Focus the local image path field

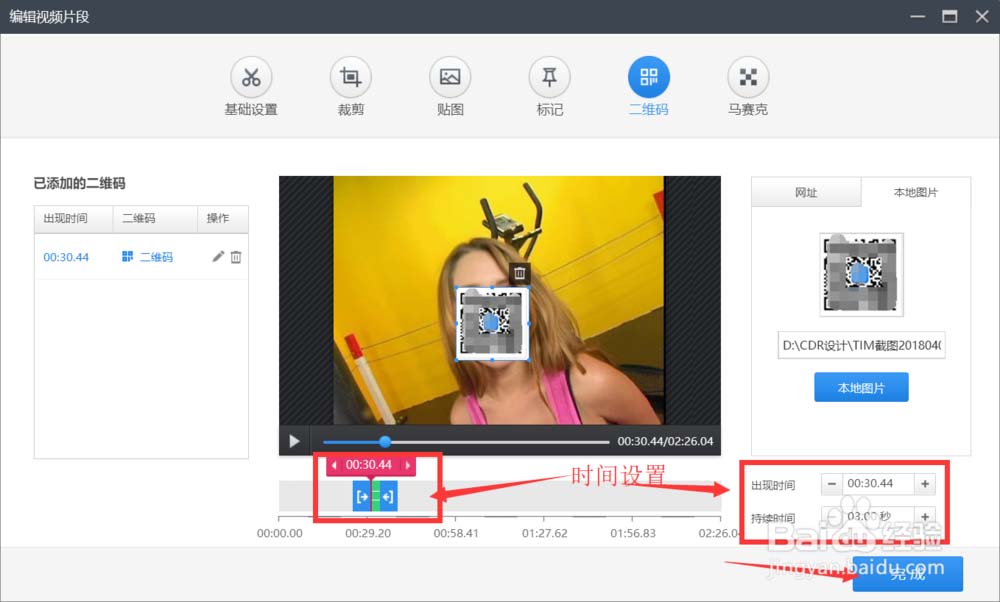coord(861,345)
